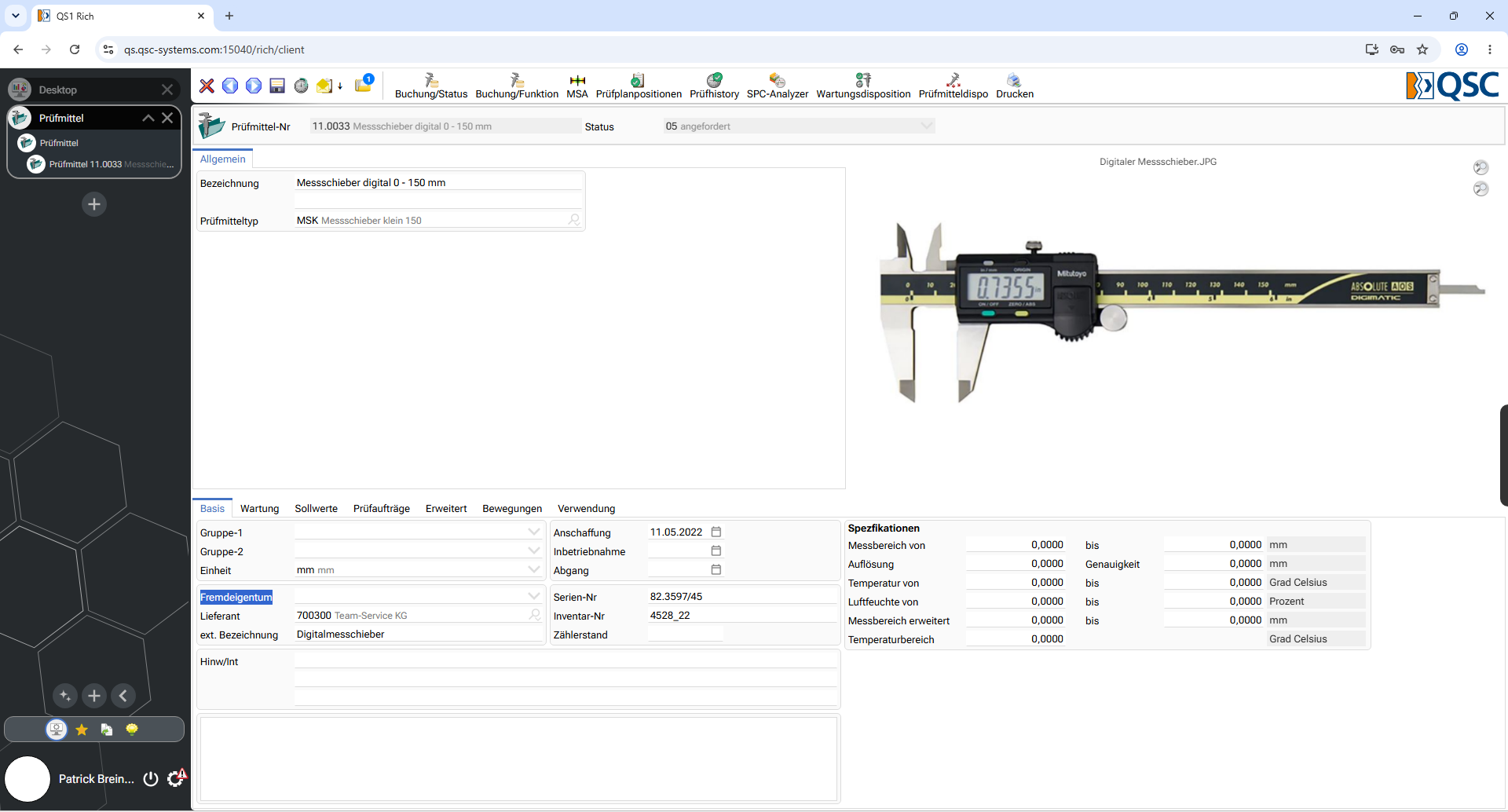Close the Prüfmittel sidebar panel

[167, 118]
